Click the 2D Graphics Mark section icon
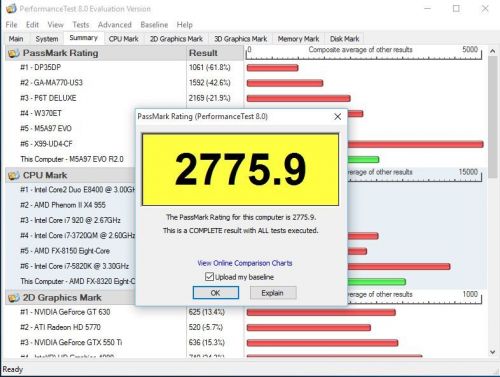This screenshot has width=500, height=377. pos(14,298)
